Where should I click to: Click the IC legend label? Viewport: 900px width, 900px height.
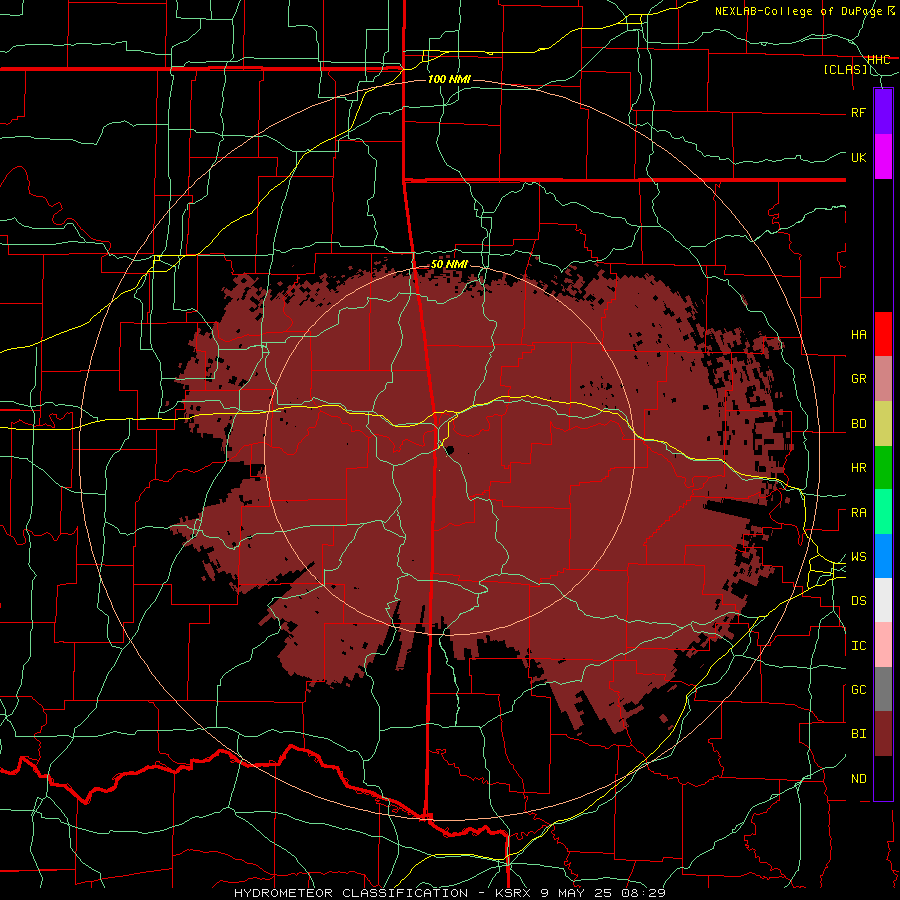coord(859,646)
